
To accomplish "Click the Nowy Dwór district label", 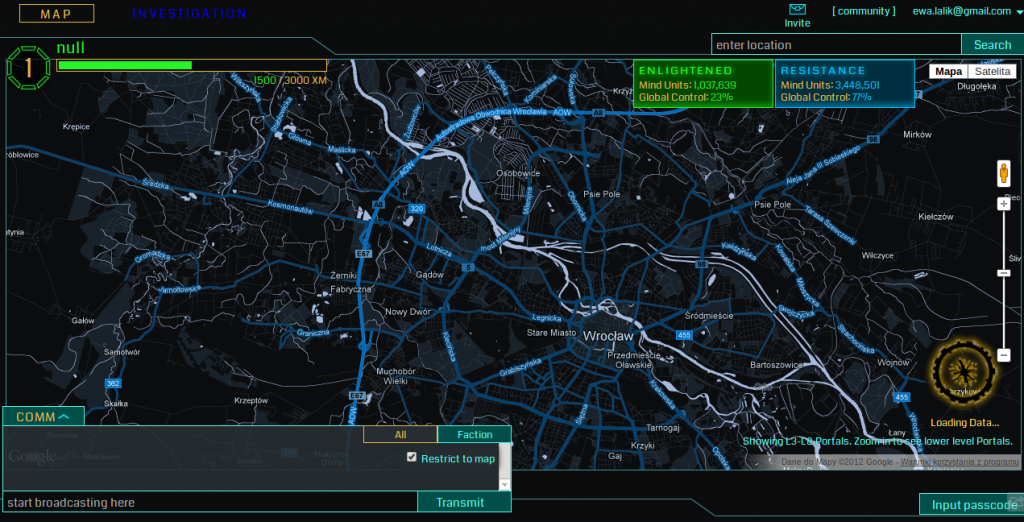I will [x=408, y=312].
